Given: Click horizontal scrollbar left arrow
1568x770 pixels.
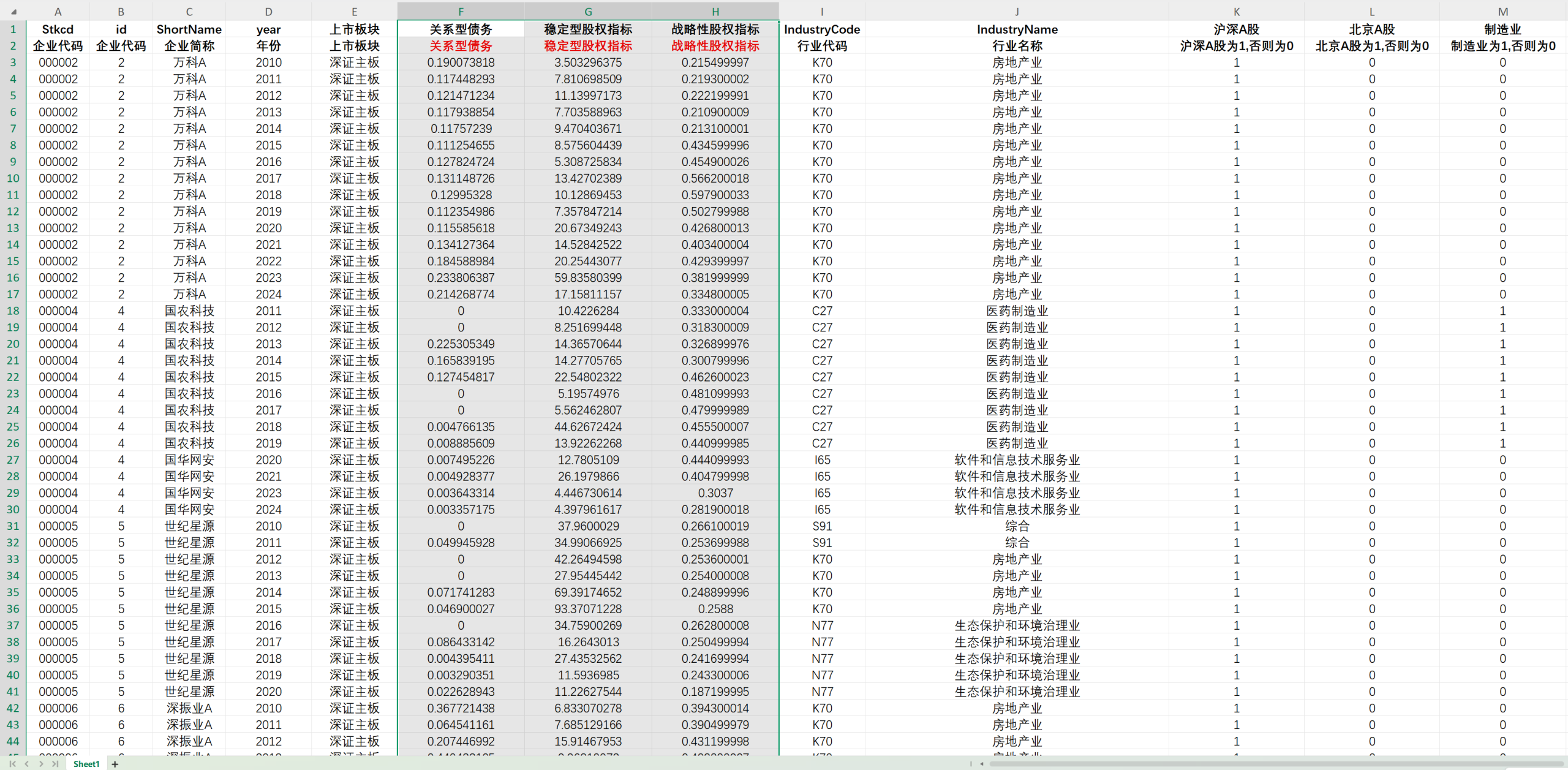Looking at the screenshot, I should click(982, 764).
